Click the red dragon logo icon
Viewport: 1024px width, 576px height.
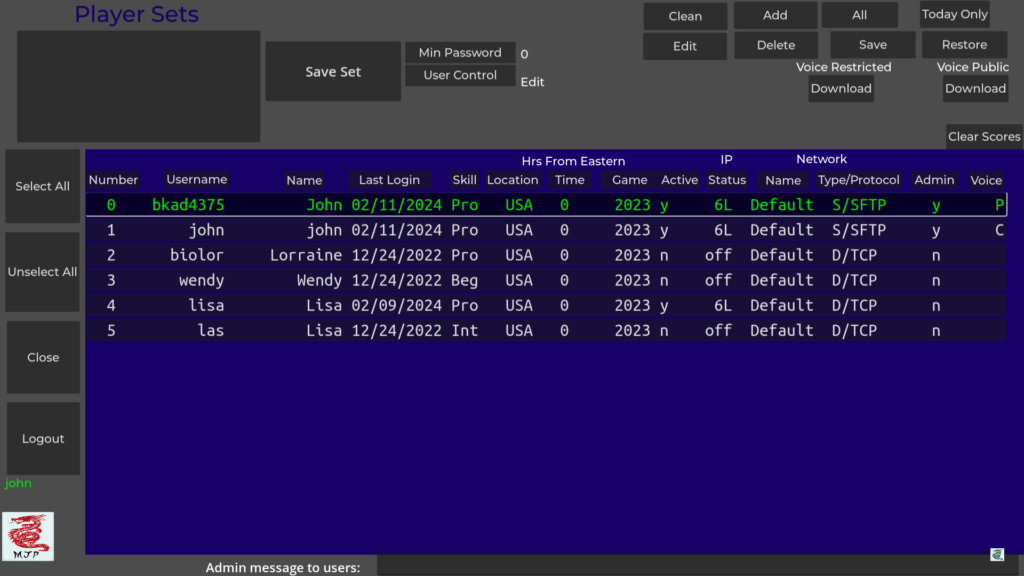tap(28, 536)
